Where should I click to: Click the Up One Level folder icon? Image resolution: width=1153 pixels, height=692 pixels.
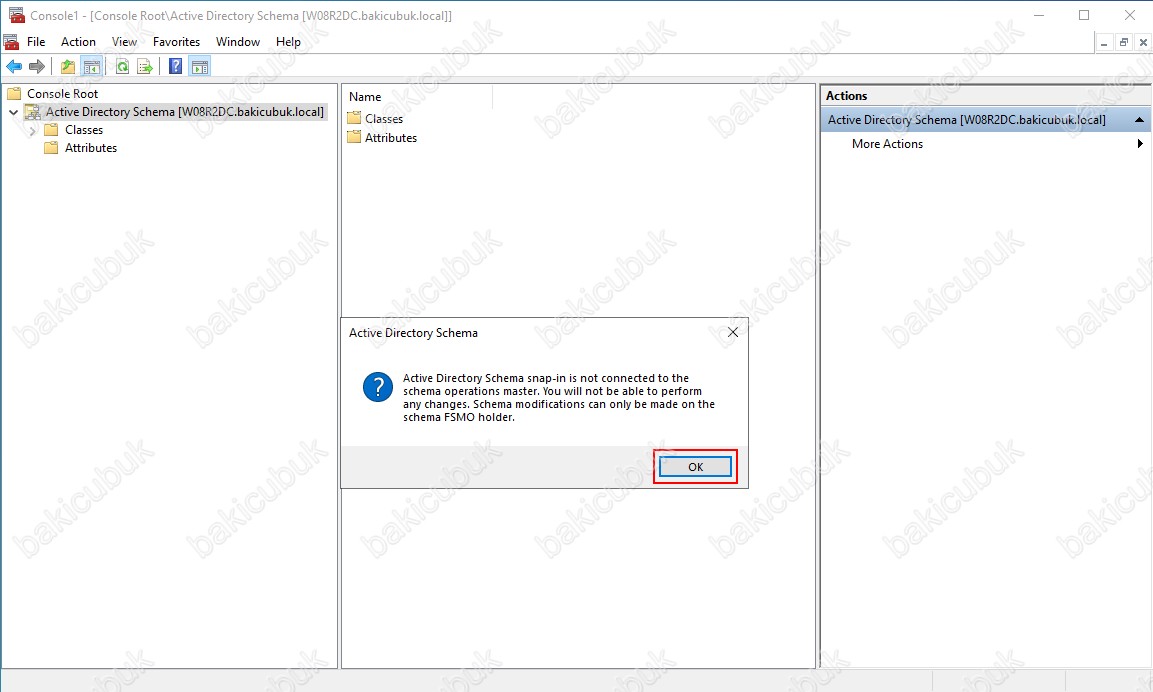point(67,67)
